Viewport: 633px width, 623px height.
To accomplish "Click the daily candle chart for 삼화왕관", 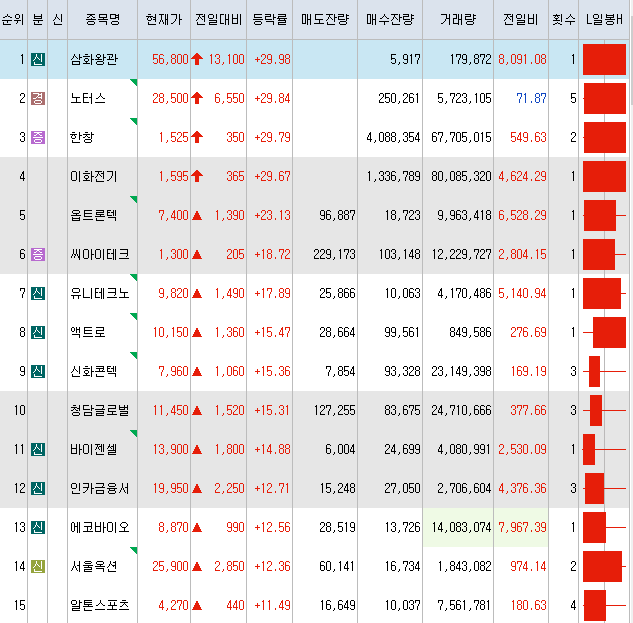I will coord(604,60).
